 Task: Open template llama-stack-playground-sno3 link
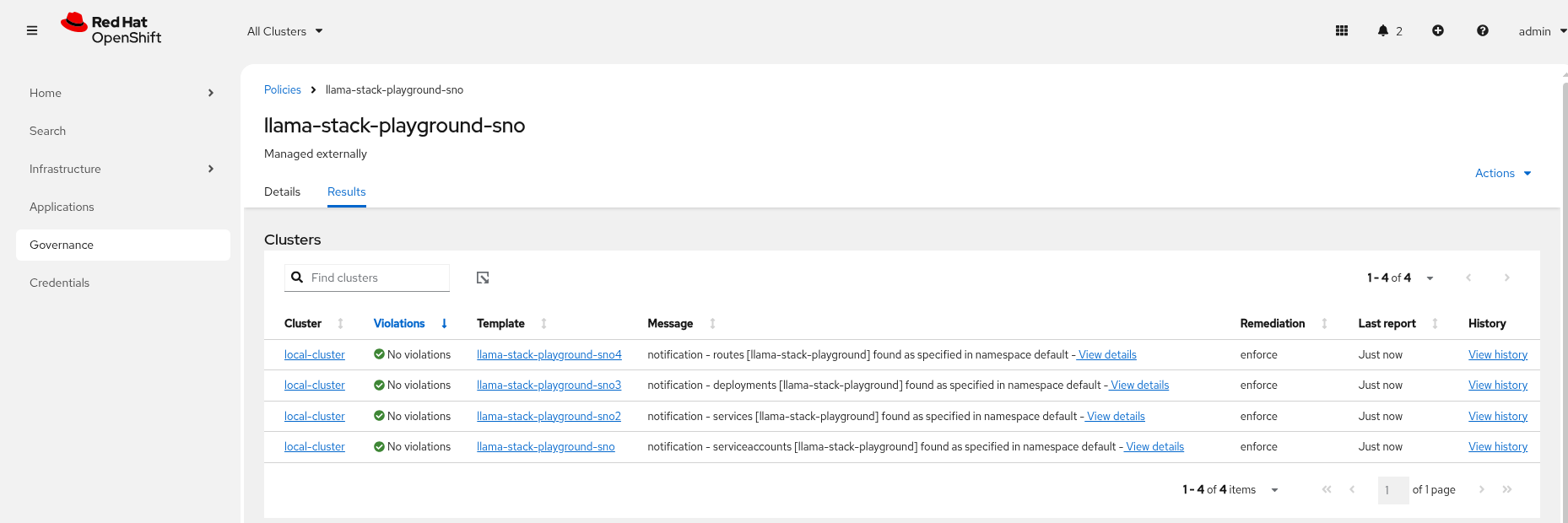[x=549, y=386]
